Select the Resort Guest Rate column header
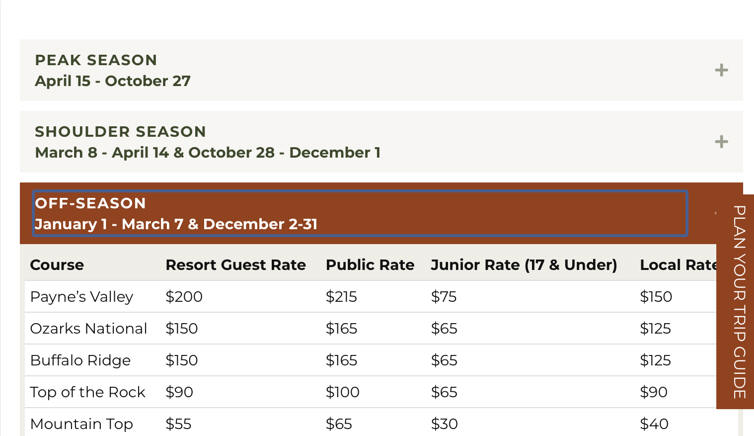Image resolution: width=754 pixels, height=436 pixels. pos(236,265)
